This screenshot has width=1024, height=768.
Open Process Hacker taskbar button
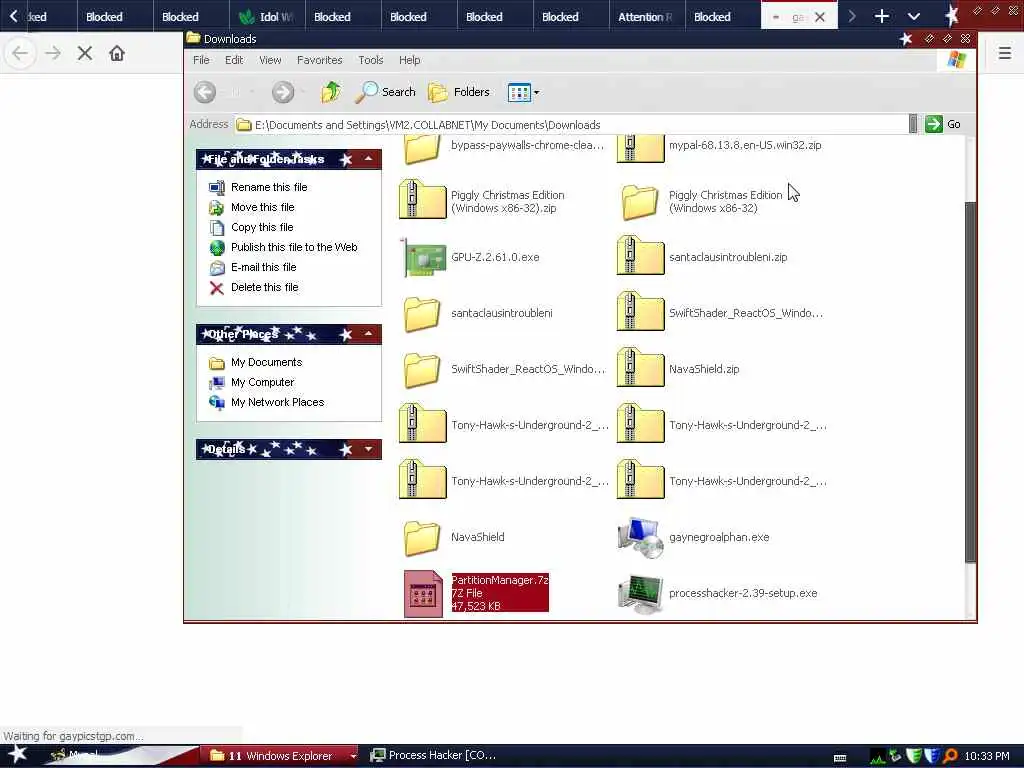coord(432,756)
